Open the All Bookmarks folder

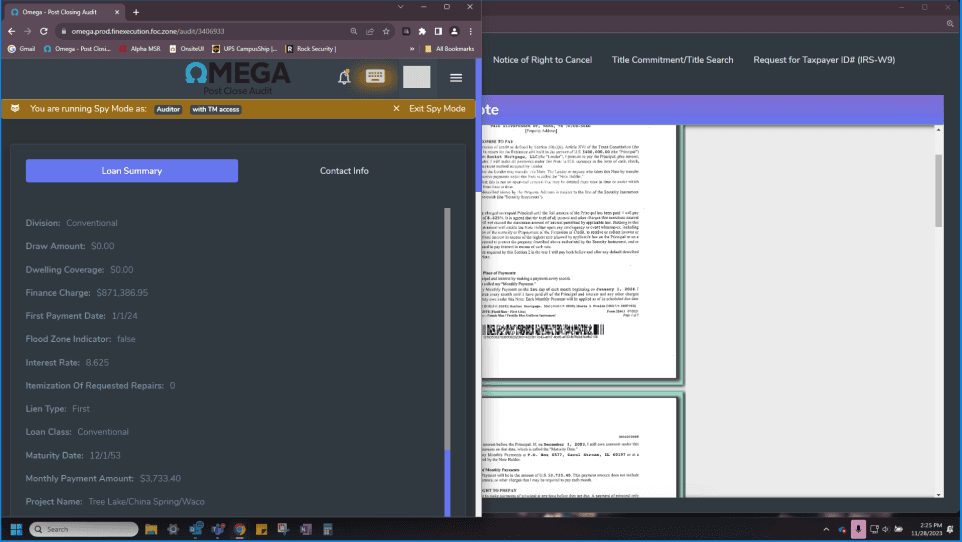coord(449,48)
